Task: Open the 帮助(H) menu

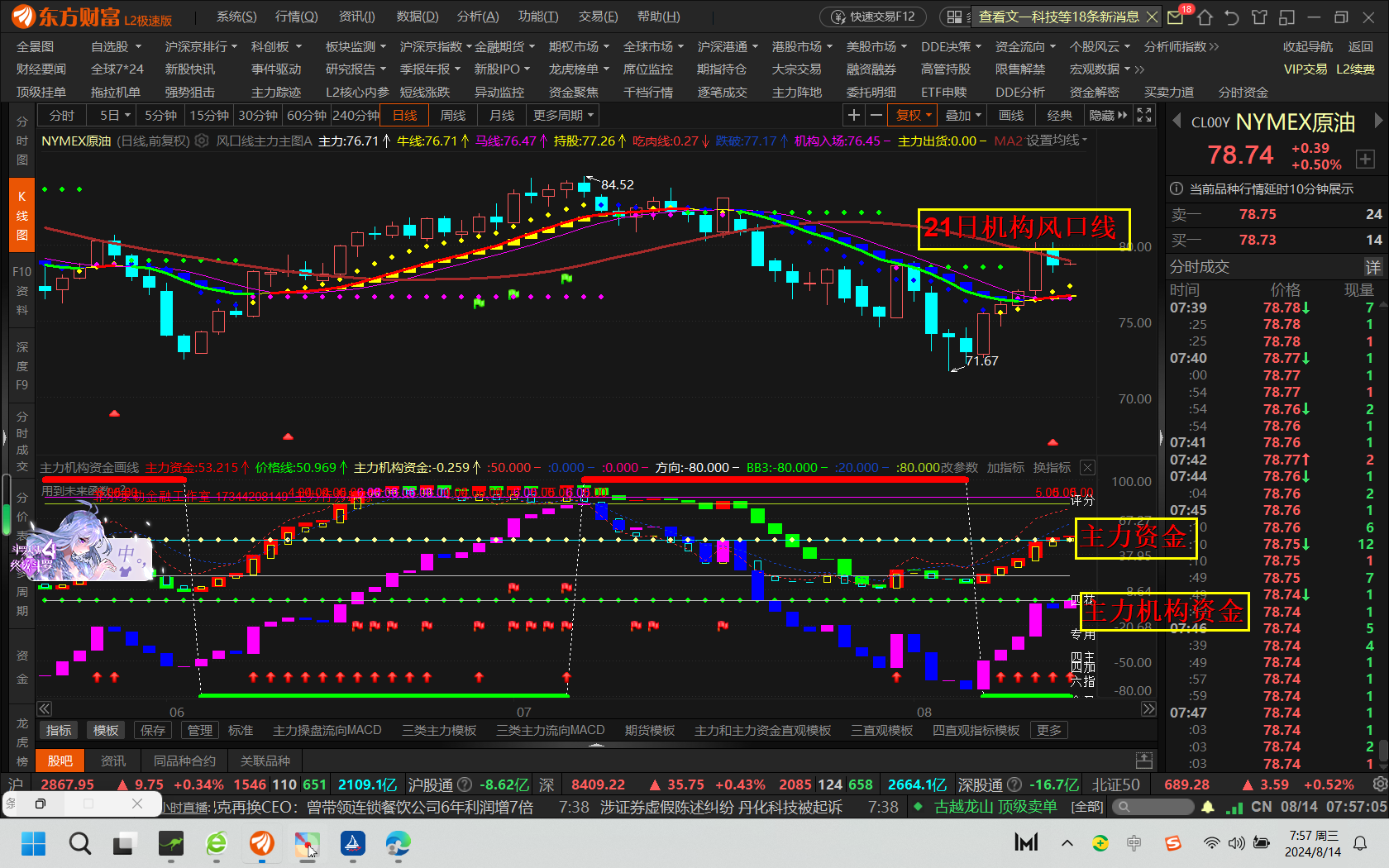Action: coord(658,17)
